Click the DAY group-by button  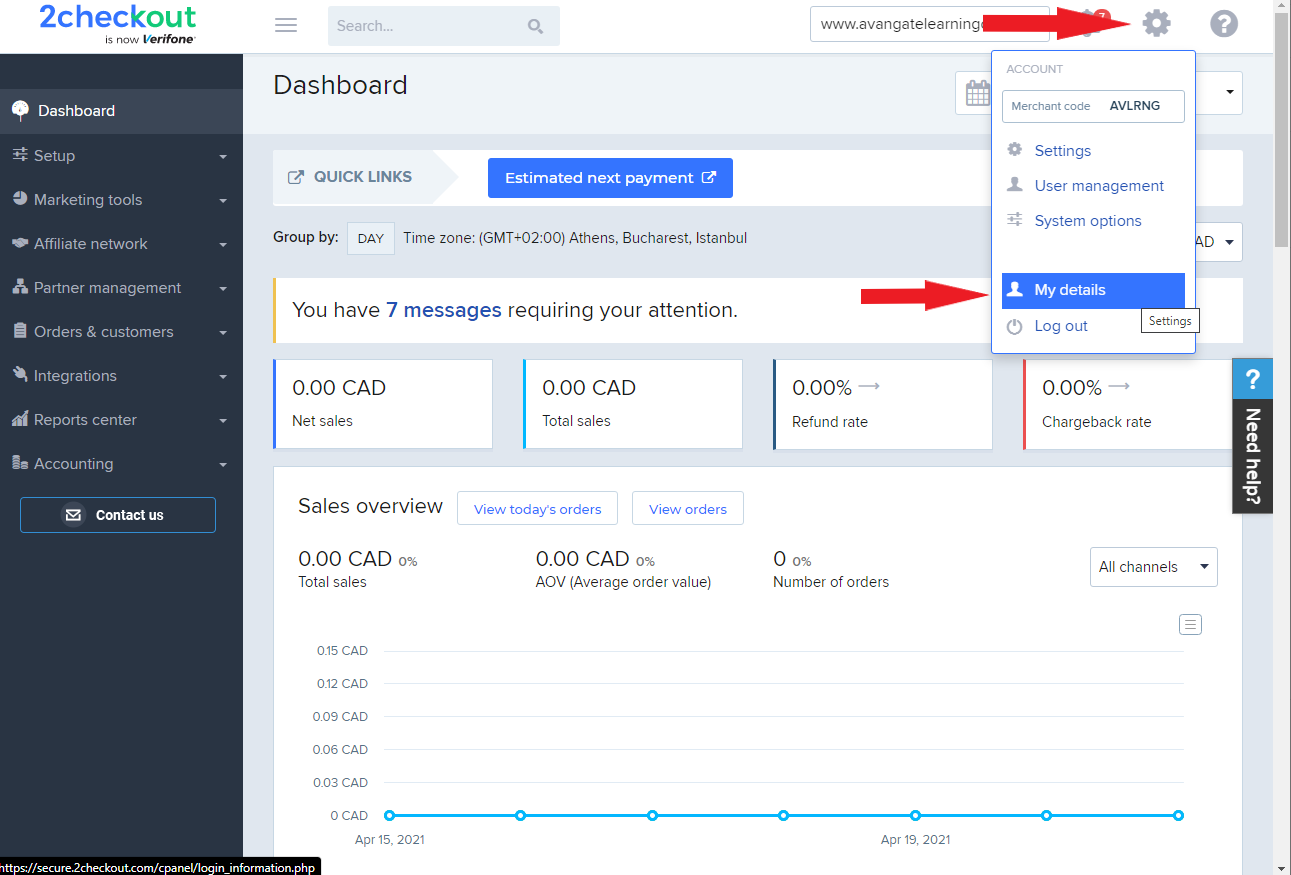tap(371, 238)
